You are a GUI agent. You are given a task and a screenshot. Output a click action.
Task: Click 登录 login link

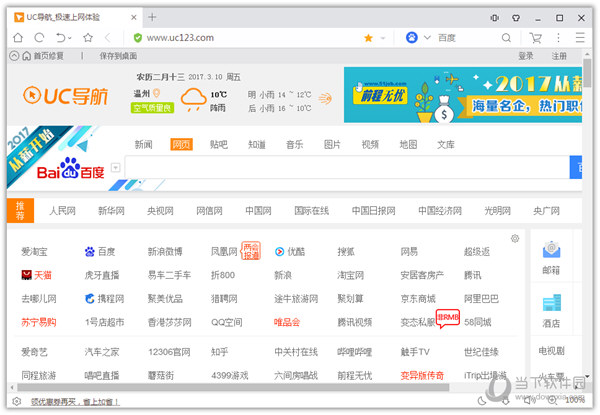pyautogui.click(x=526, y=56)
